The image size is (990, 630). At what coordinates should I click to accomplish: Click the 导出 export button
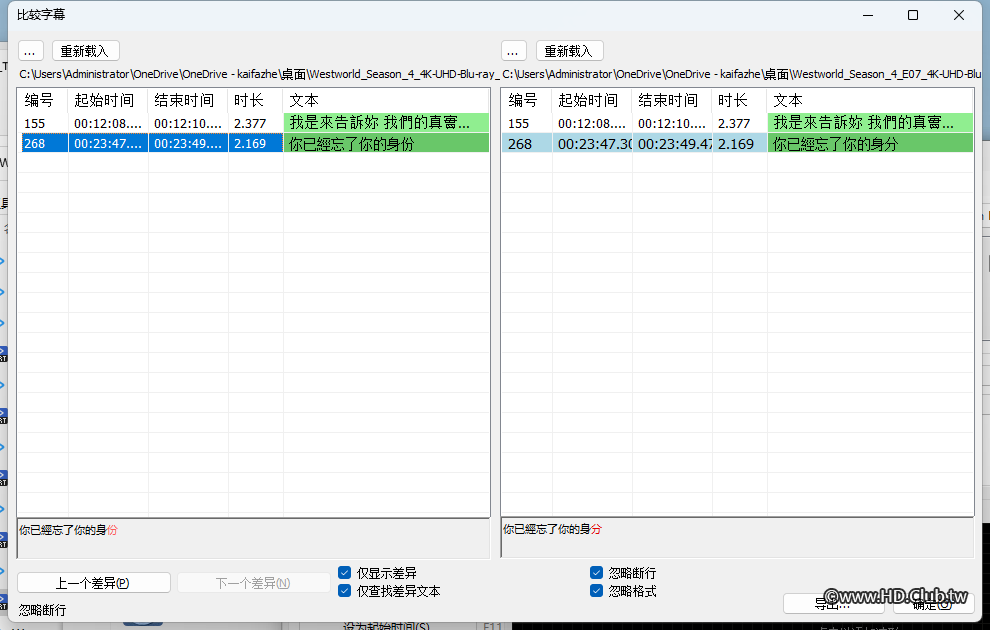(833, 603)
